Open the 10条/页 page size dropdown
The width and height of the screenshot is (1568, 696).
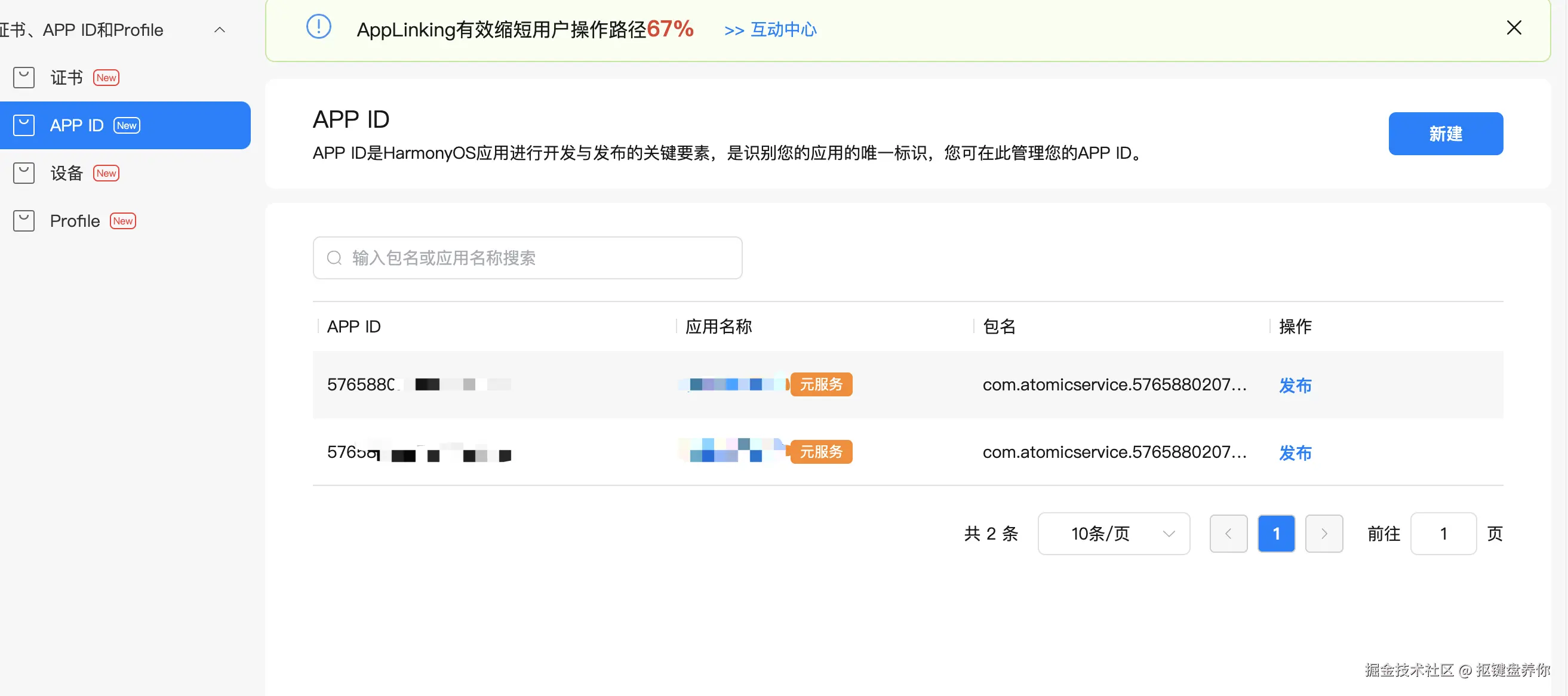click(x=1114, y=534)
